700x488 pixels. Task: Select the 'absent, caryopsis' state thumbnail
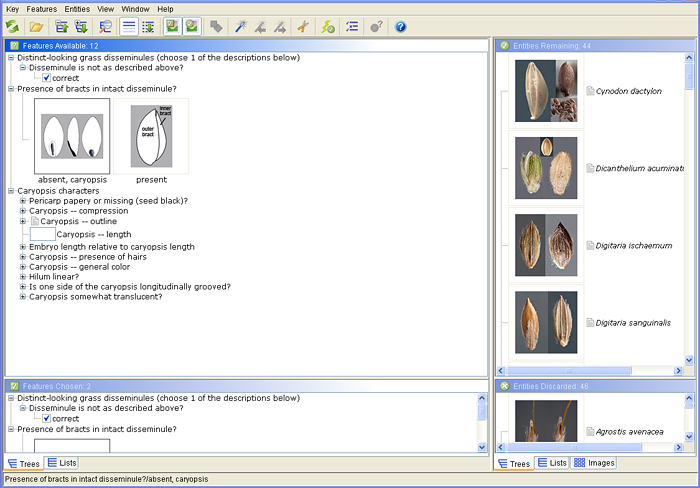click(72, 136)
